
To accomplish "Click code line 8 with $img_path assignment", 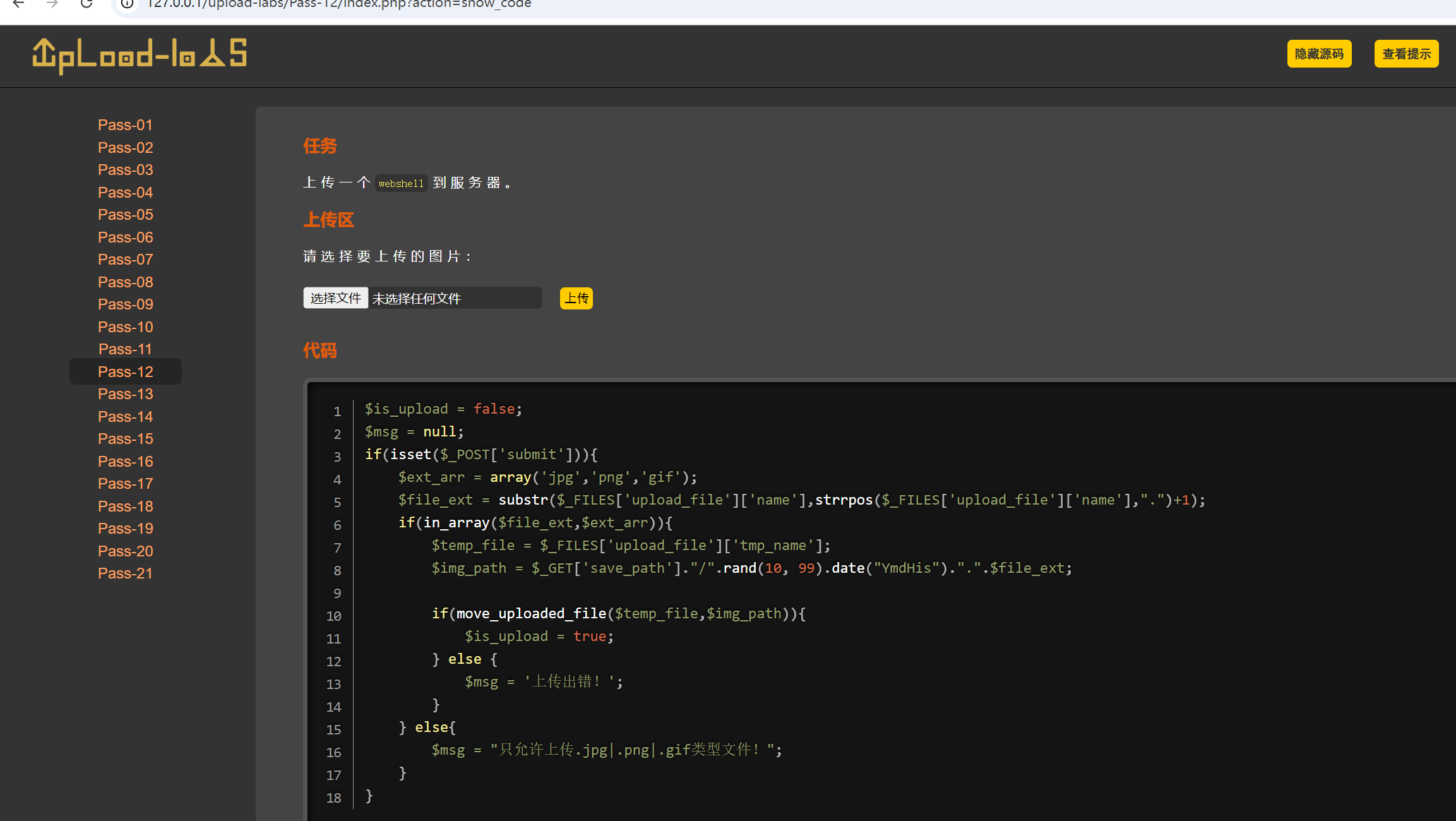I will tap(751, 568).
